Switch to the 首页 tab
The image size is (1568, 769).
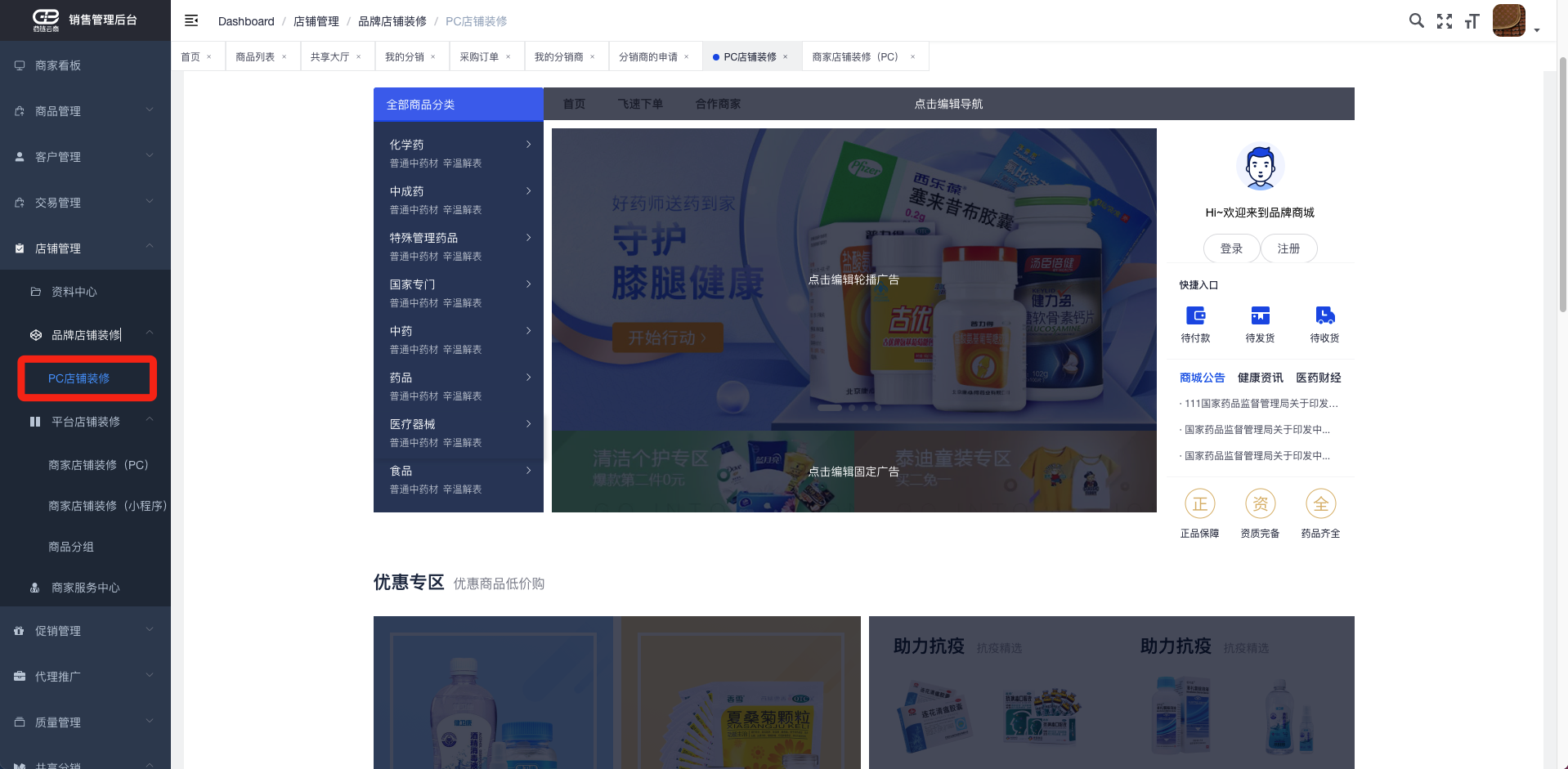point(190,57)
